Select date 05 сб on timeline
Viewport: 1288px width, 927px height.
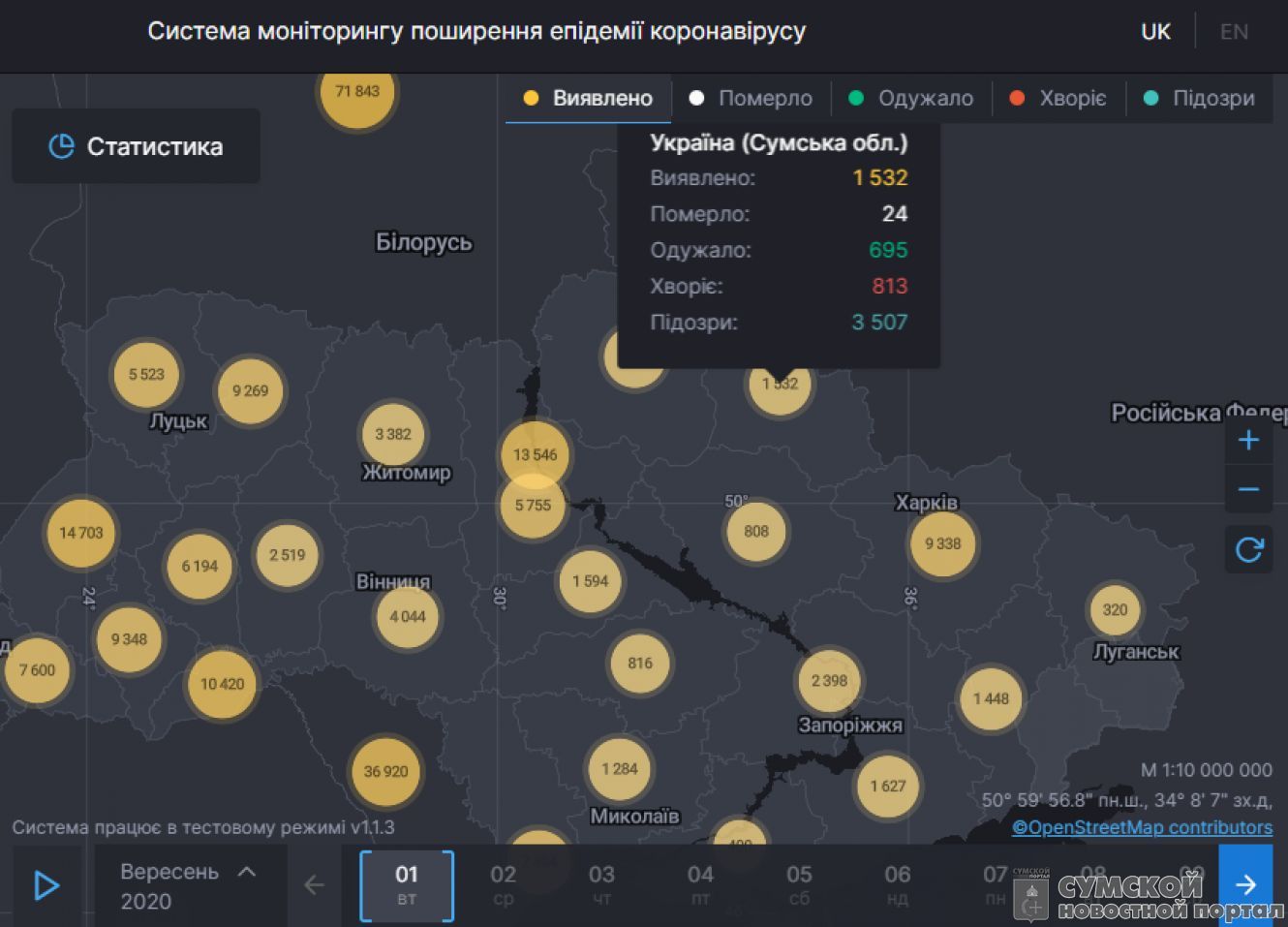[x=799, y=884]
